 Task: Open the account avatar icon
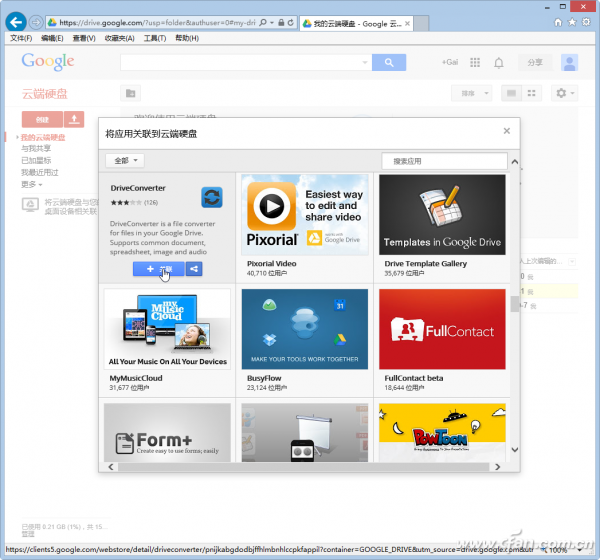(569, 62)
